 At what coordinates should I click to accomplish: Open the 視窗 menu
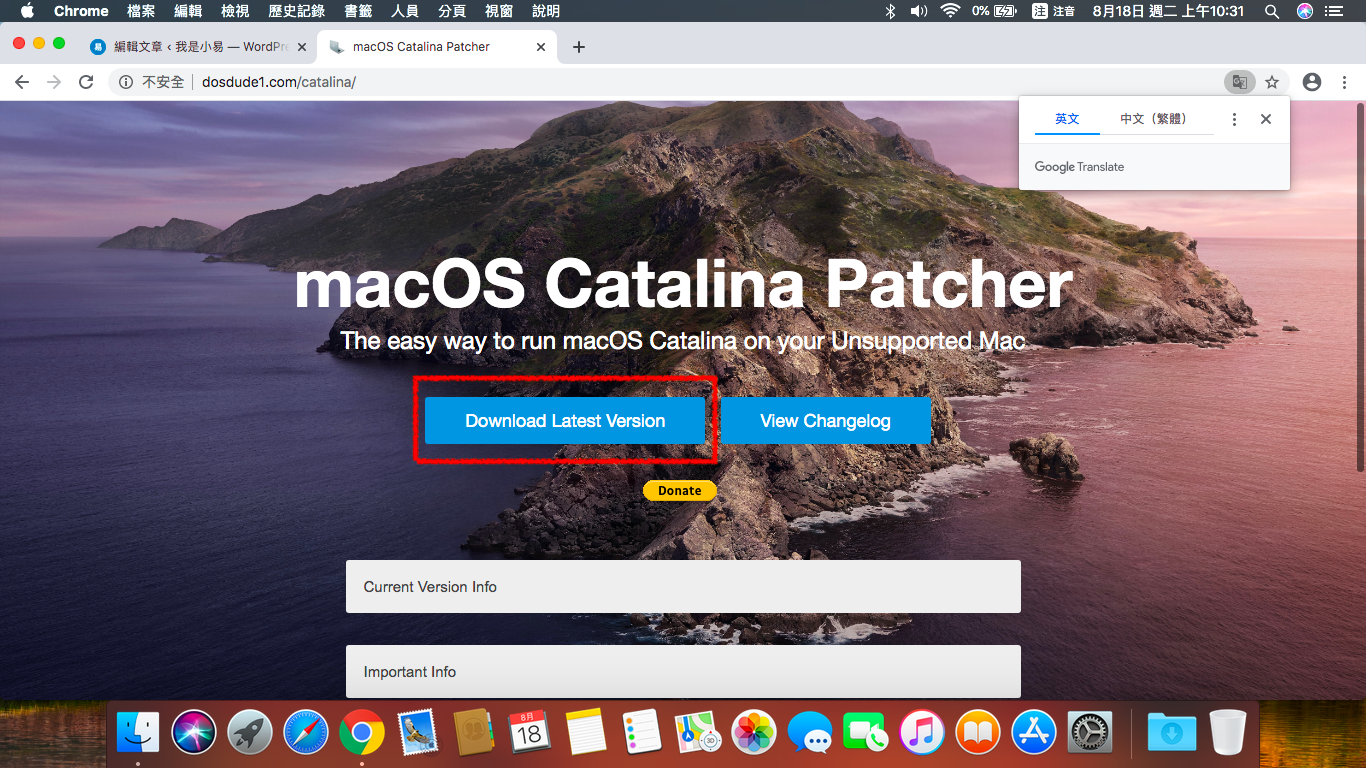(x=499, y=11)
